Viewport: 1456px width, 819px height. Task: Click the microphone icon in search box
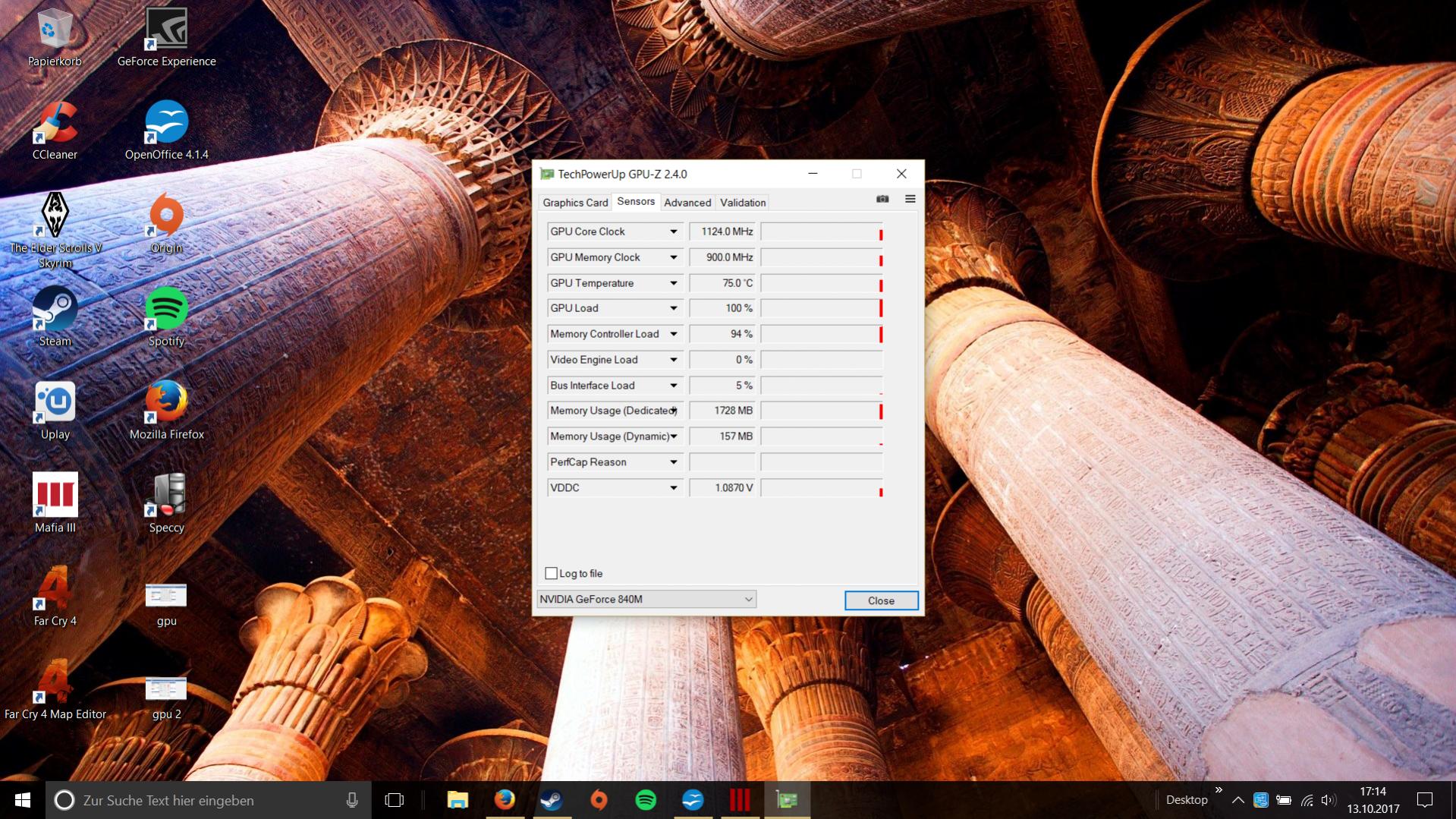pos(352,800)
